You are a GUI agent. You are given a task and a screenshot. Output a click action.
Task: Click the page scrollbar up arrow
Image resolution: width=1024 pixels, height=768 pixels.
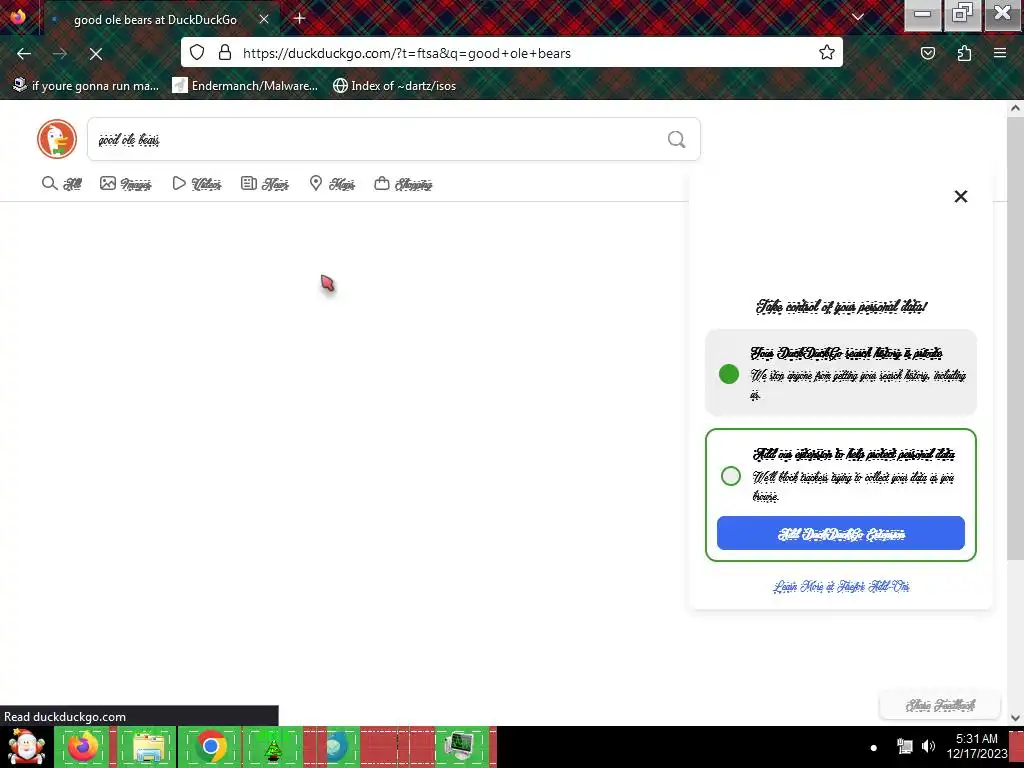click(x=1015, y=108)
